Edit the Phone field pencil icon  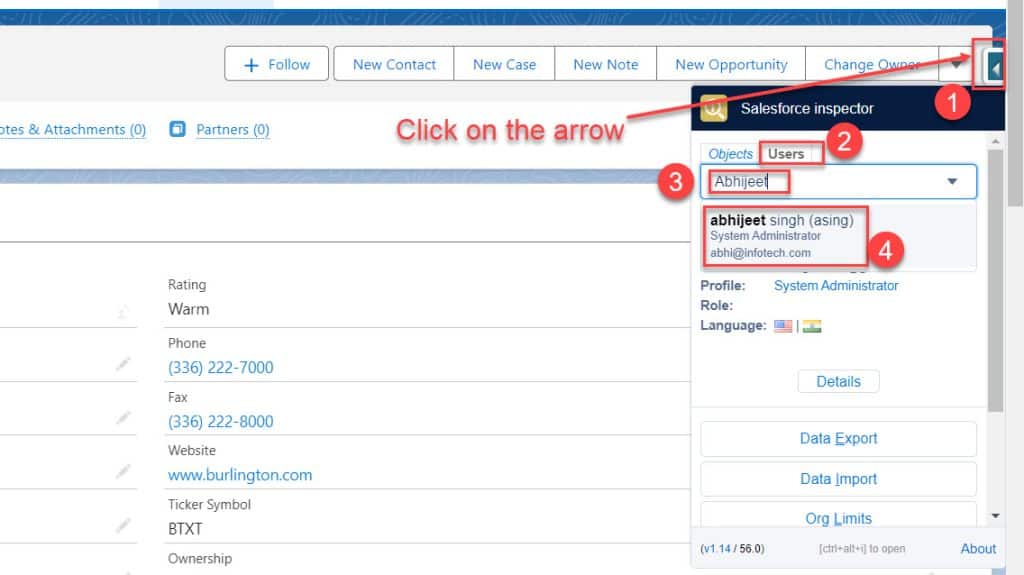click(x=123, y=364)
